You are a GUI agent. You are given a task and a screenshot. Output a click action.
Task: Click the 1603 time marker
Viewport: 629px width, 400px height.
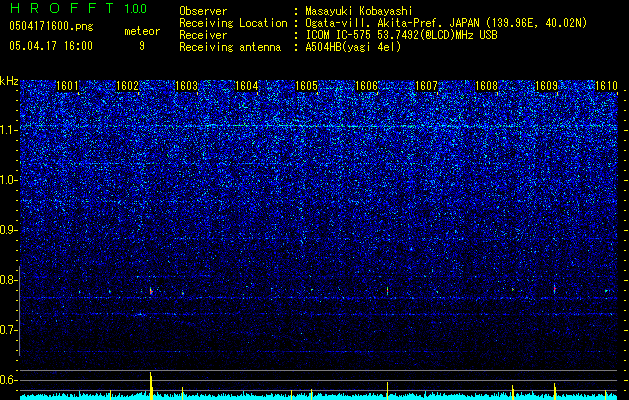[x=187, y=86]
